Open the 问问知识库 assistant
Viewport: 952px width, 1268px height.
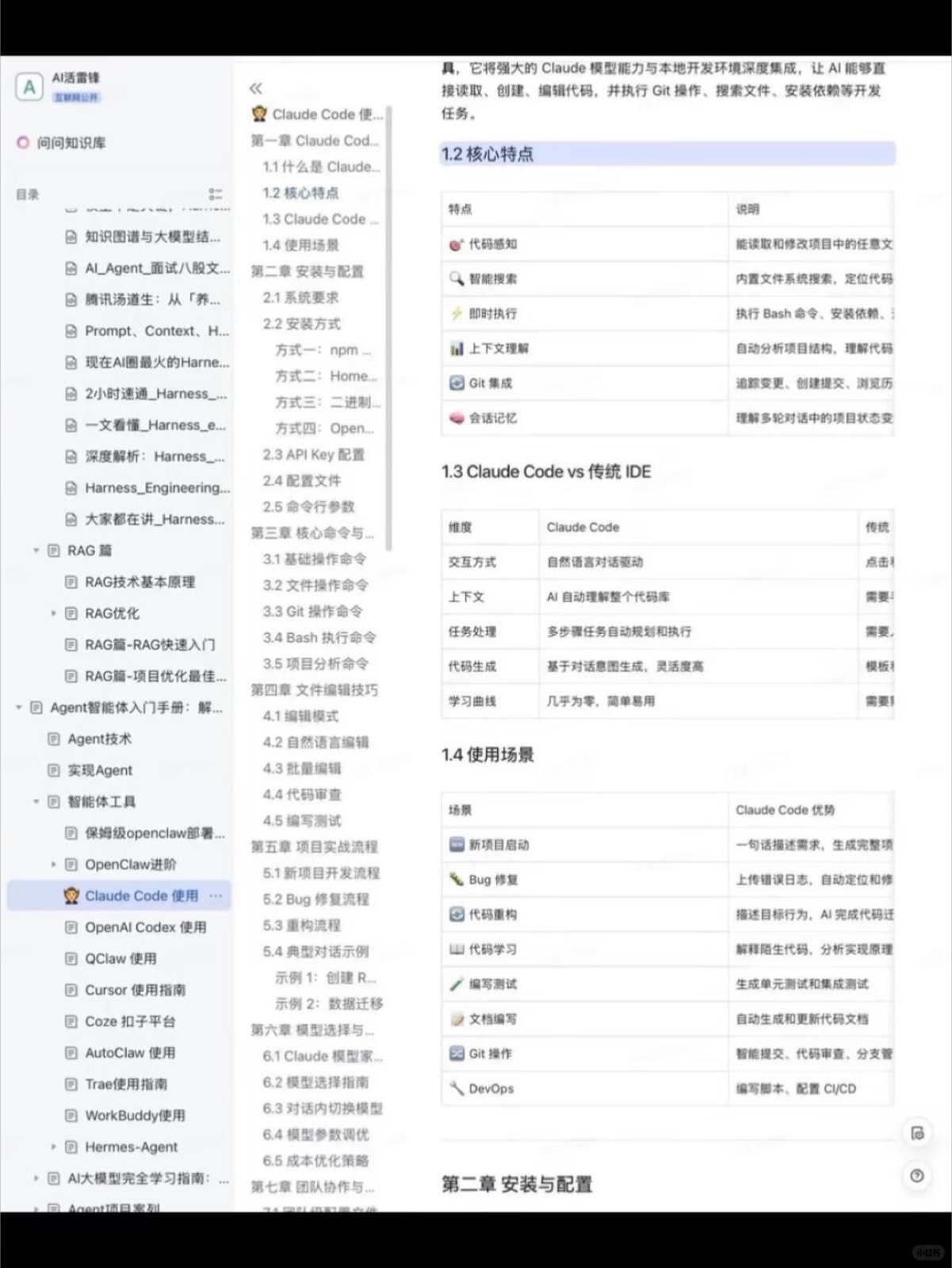click(61, 143)
